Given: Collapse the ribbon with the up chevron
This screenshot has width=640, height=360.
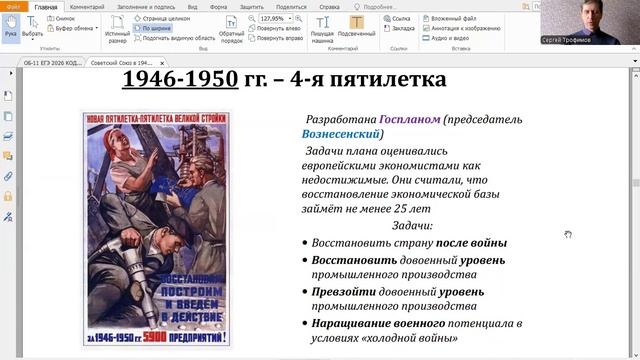Looking at the screenshot, I should coord(634,49).
